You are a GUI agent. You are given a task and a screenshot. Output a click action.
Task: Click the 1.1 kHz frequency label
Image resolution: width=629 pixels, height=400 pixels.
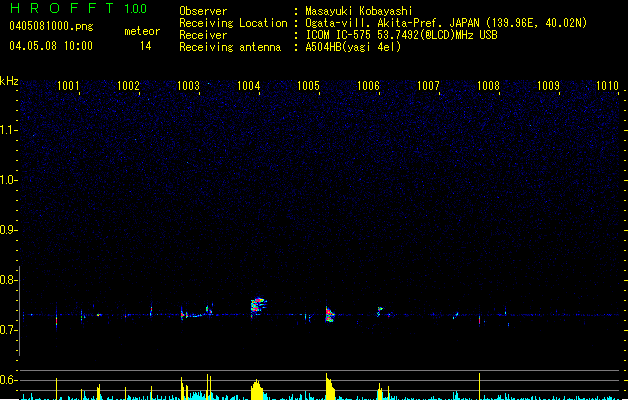[x=7, y=130]
